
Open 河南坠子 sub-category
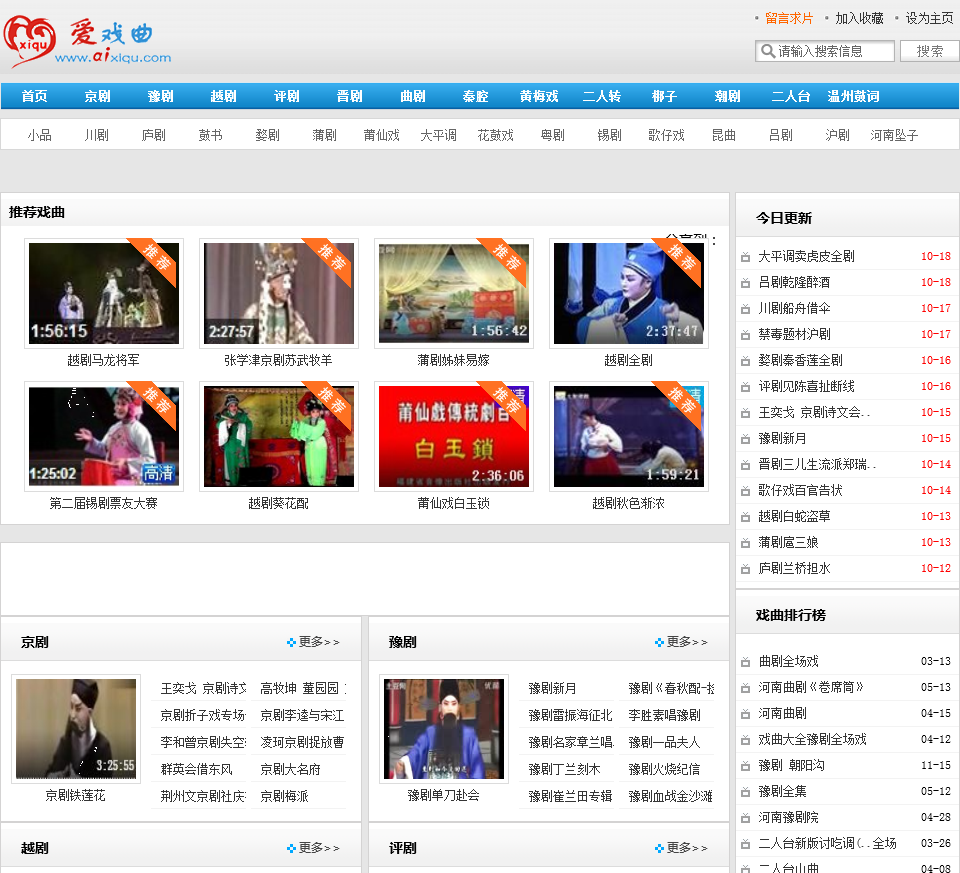point(894,135)
